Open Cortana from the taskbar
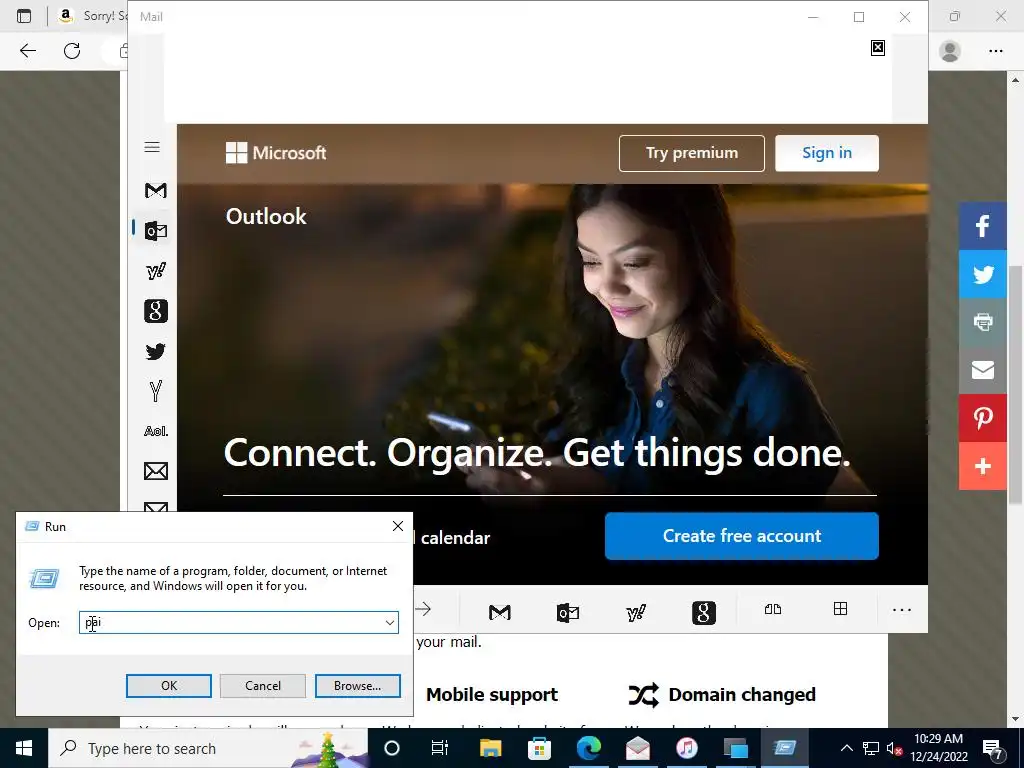 point(392,748)
